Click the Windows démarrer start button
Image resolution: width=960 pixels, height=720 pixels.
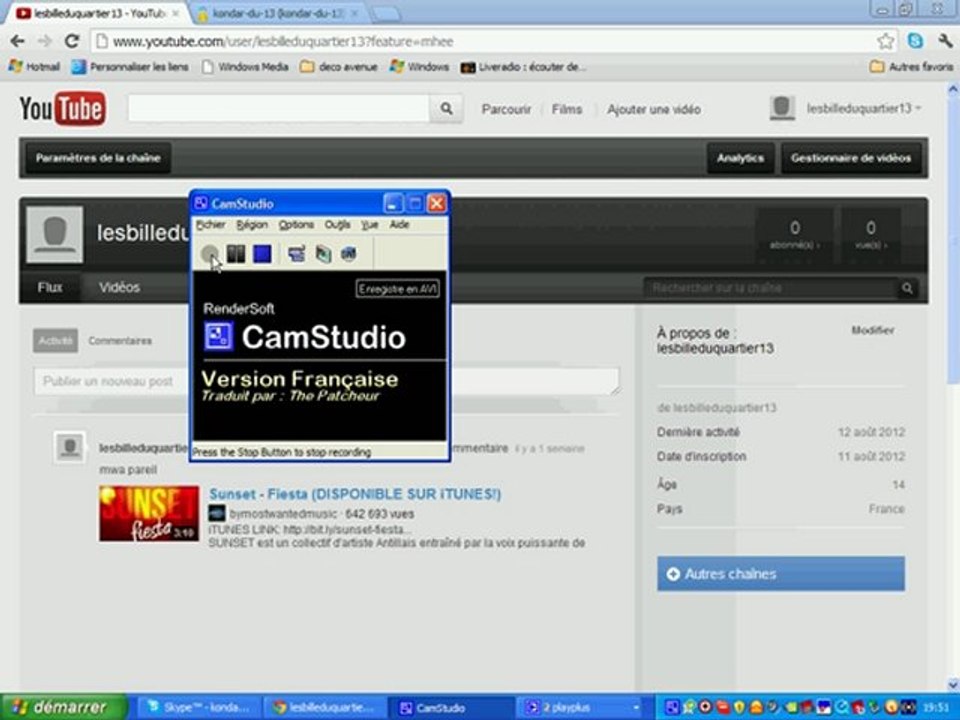pos(63,707)
